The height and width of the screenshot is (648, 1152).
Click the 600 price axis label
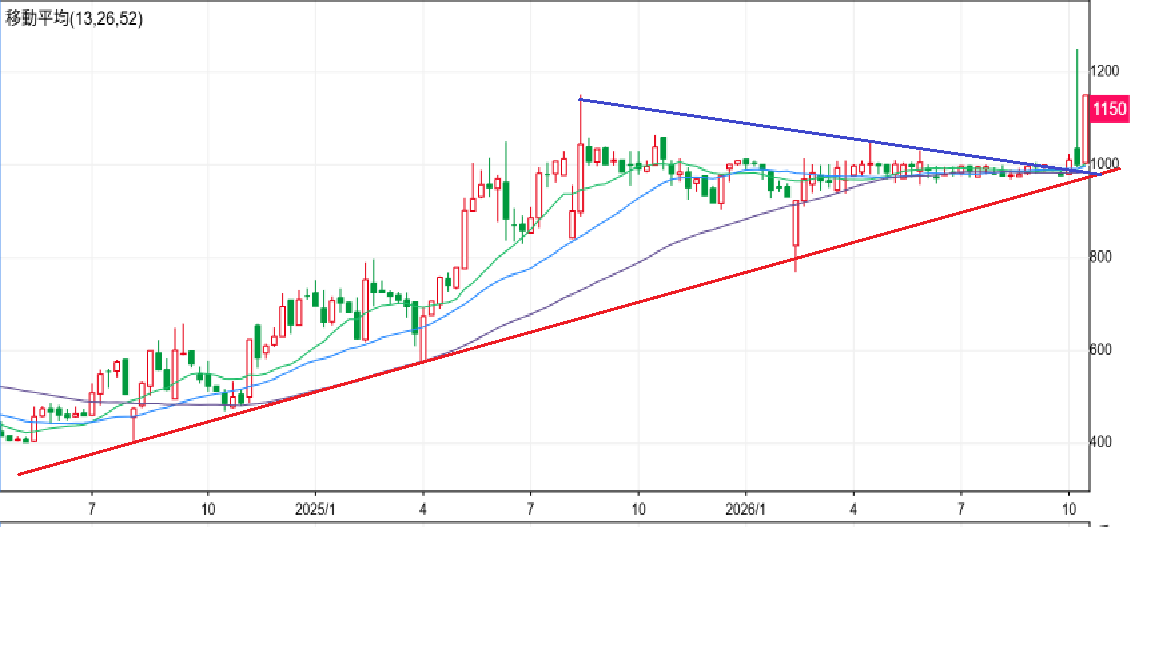coord(1101,350)
